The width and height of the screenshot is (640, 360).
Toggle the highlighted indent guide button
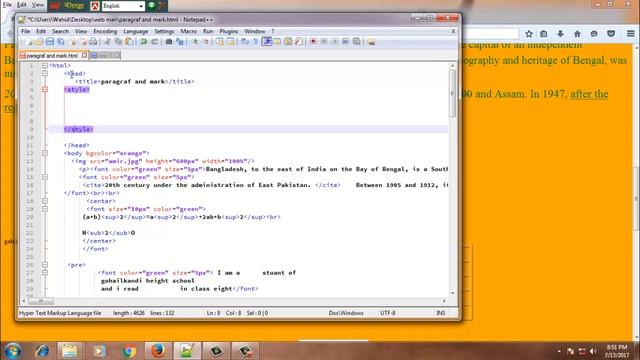tap(267, 42)
